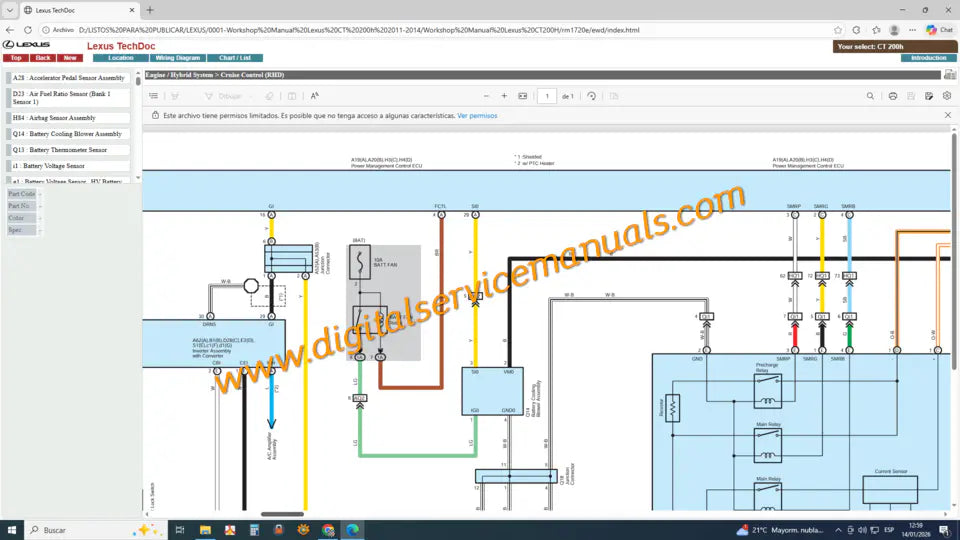This screenshot has height=540, width=960.
Task: Select H84 Airbag Sensor Assembly item
Action: [x=68, y=118]
